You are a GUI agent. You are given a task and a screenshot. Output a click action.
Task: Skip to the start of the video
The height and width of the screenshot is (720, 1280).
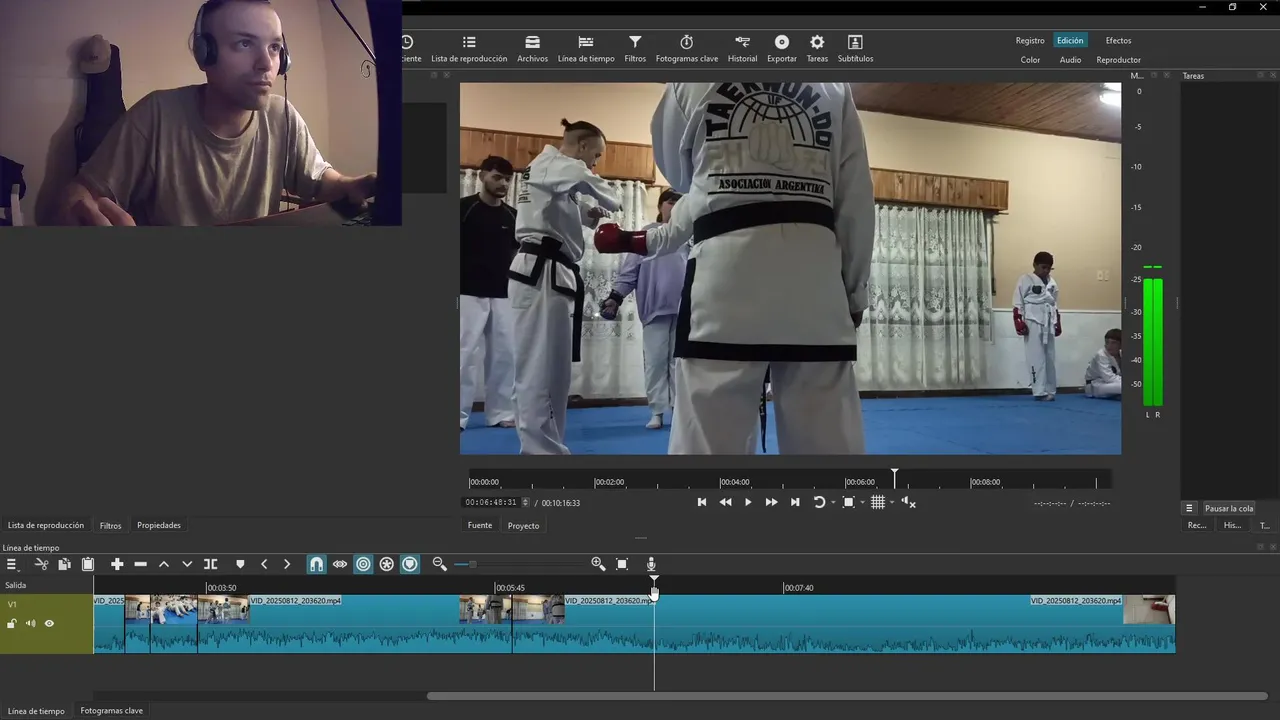click(x=702, y=502)
